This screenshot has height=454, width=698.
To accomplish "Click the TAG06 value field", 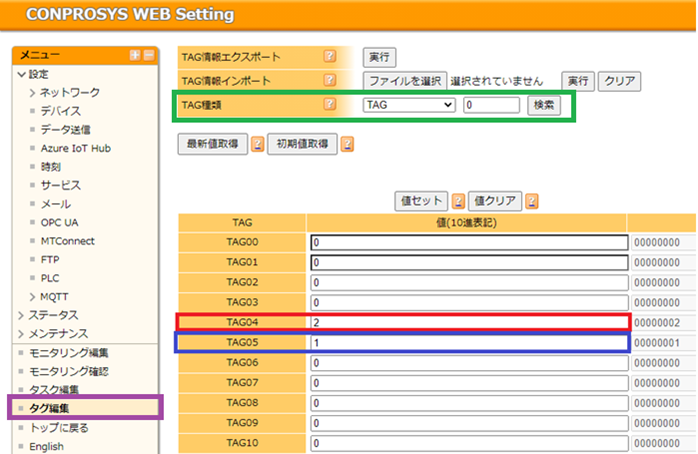I will pos(469,363).
